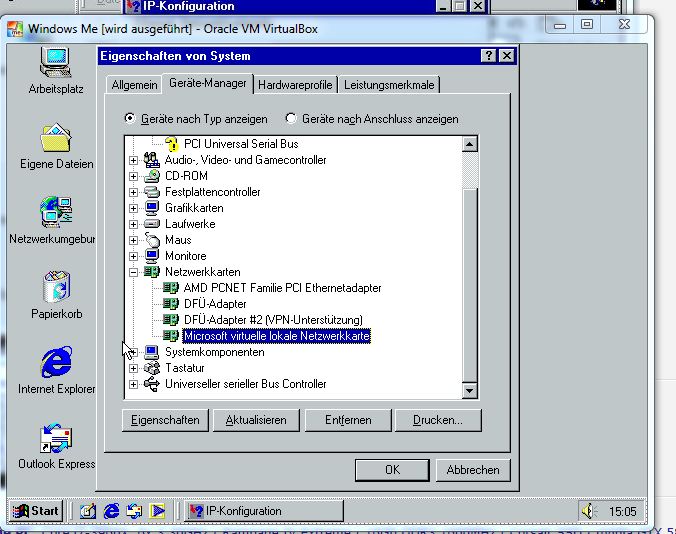Expand the Laufwerke tree node

pos(133,224)
